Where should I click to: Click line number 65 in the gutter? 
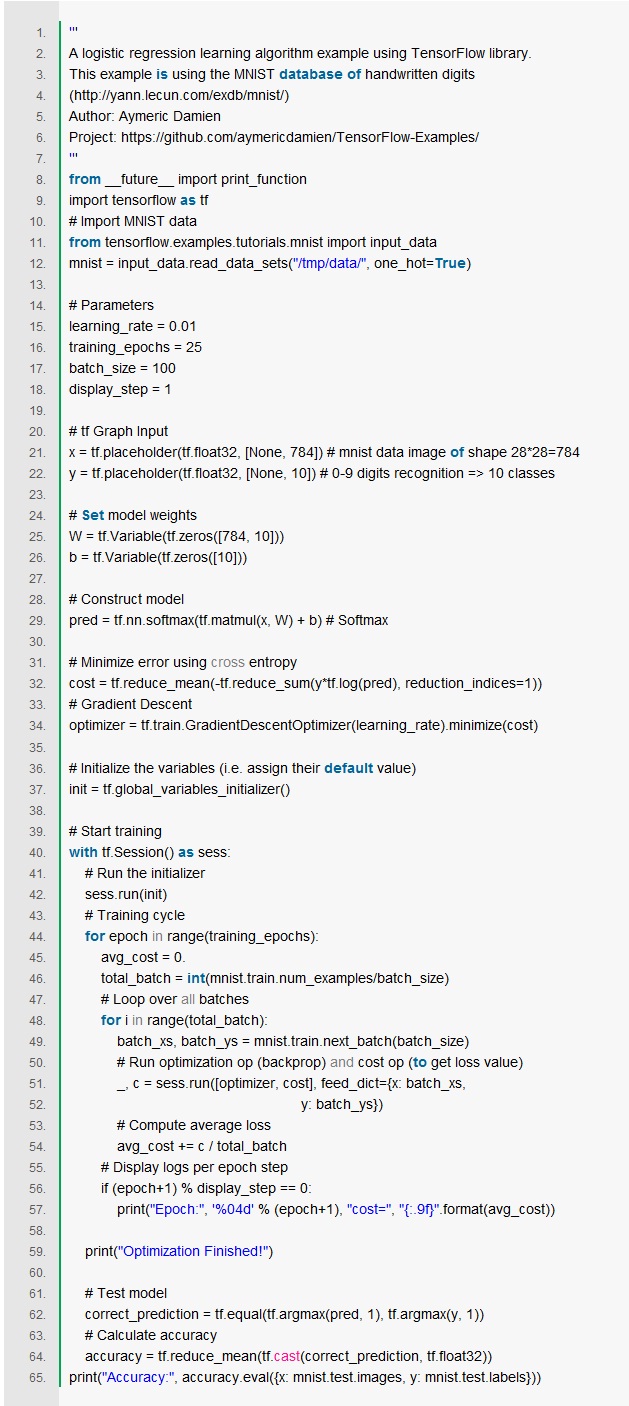(39, 1376)
